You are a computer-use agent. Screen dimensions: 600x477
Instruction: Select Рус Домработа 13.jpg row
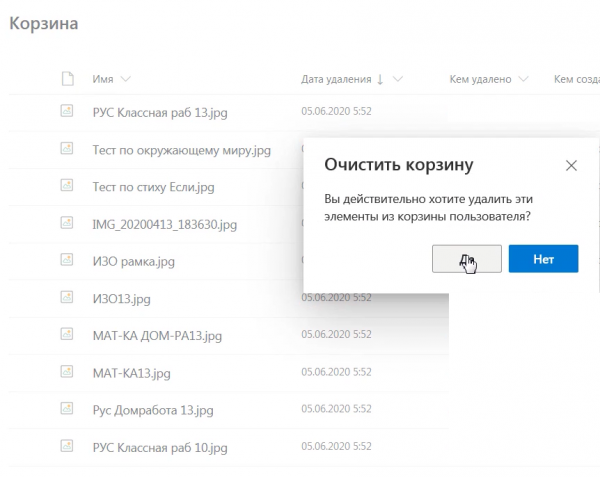pyautogui.click(x=153, y=410)
